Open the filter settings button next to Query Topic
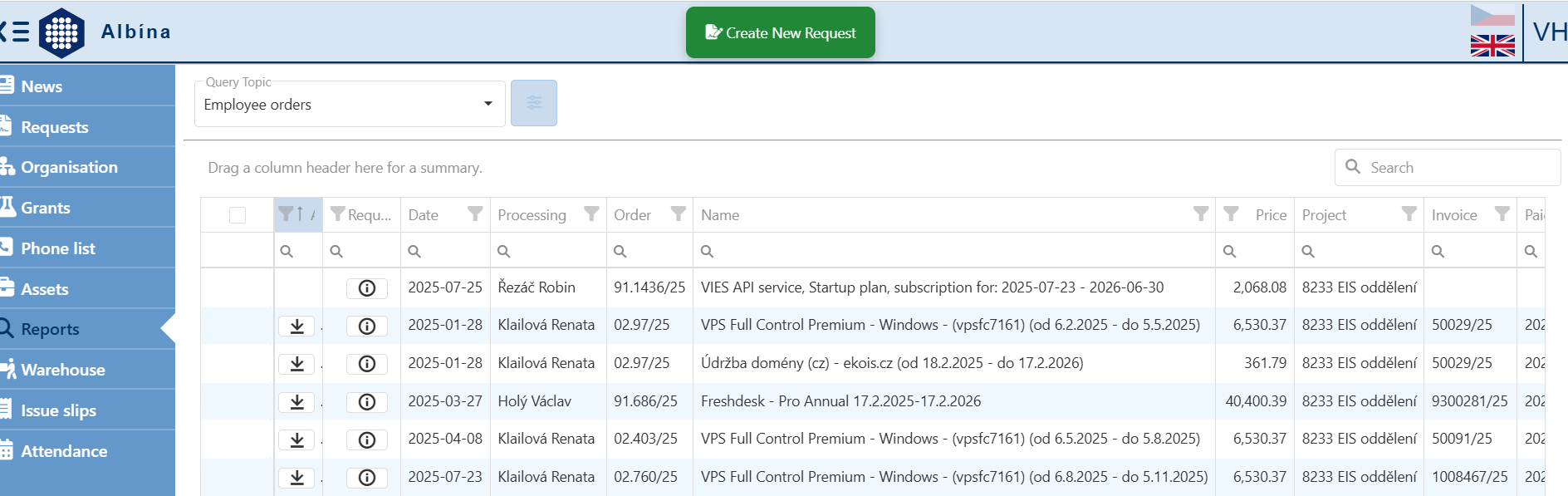This screenshot has height=496, width=1568. click(x=534, y=103)
